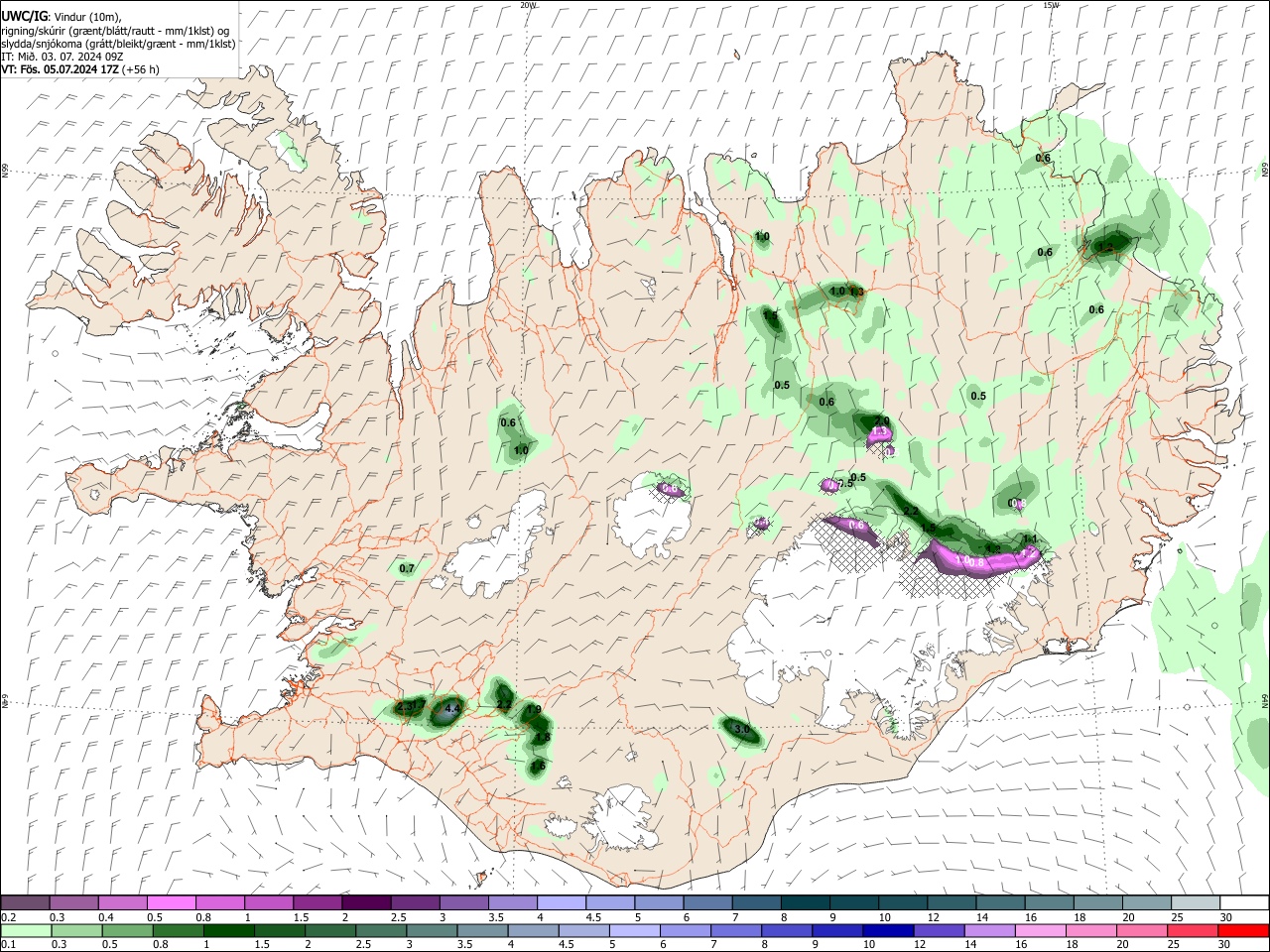Pick the bright pink 0.5–0.8 snow scale swatch
Viewport: 1270px width, 952px height.
(171, 902)
